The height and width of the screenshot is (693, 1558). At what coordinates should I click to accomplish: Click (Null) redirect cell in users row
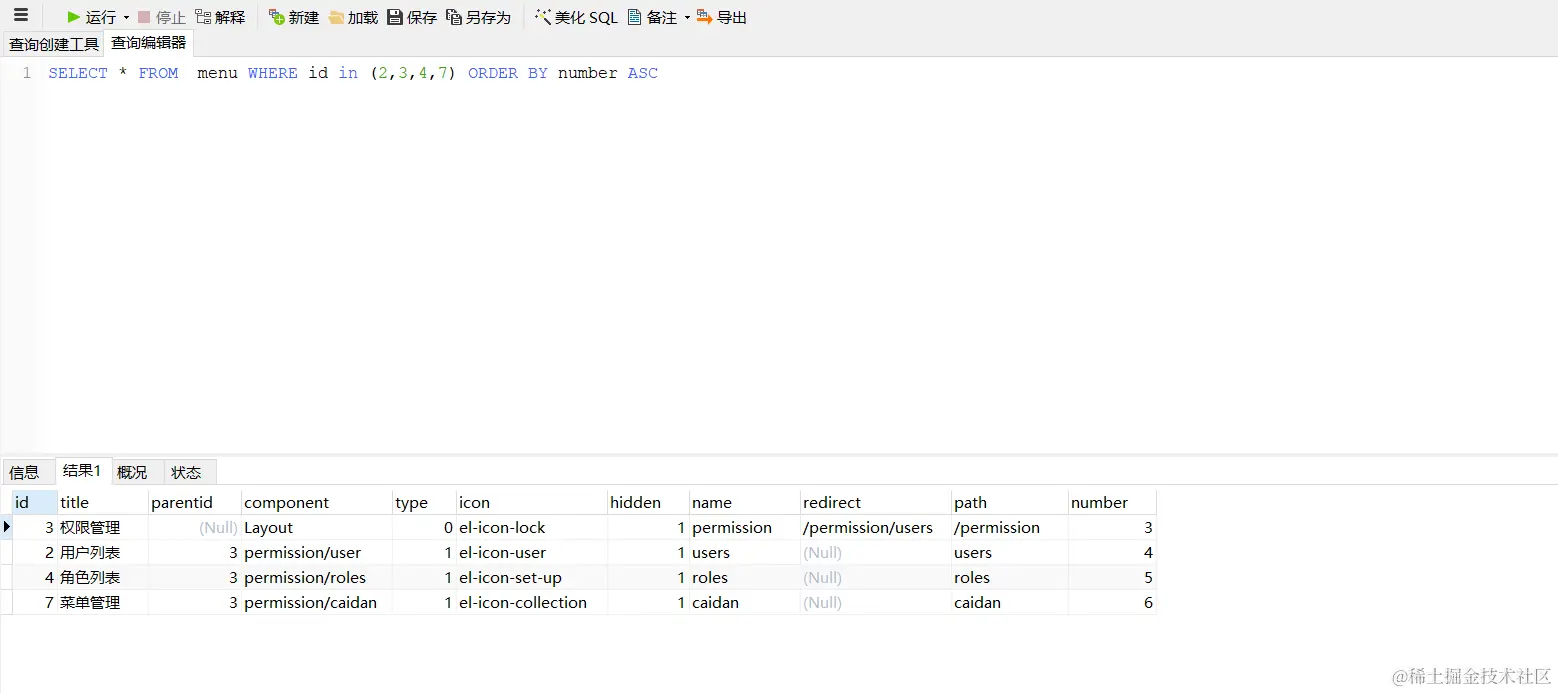click(x=876, y=552)
